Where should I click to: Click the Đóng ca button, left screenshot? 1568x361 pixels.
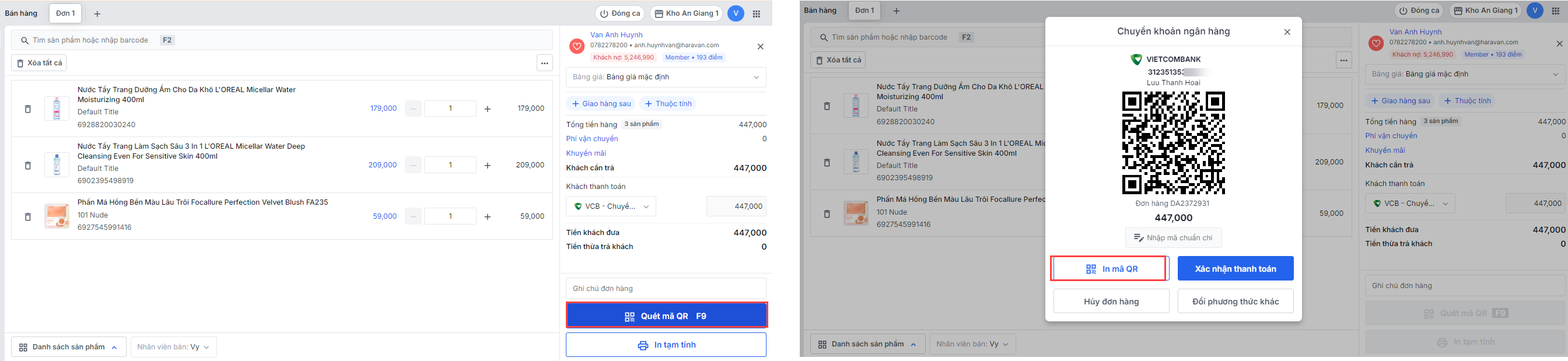(619, 13)
